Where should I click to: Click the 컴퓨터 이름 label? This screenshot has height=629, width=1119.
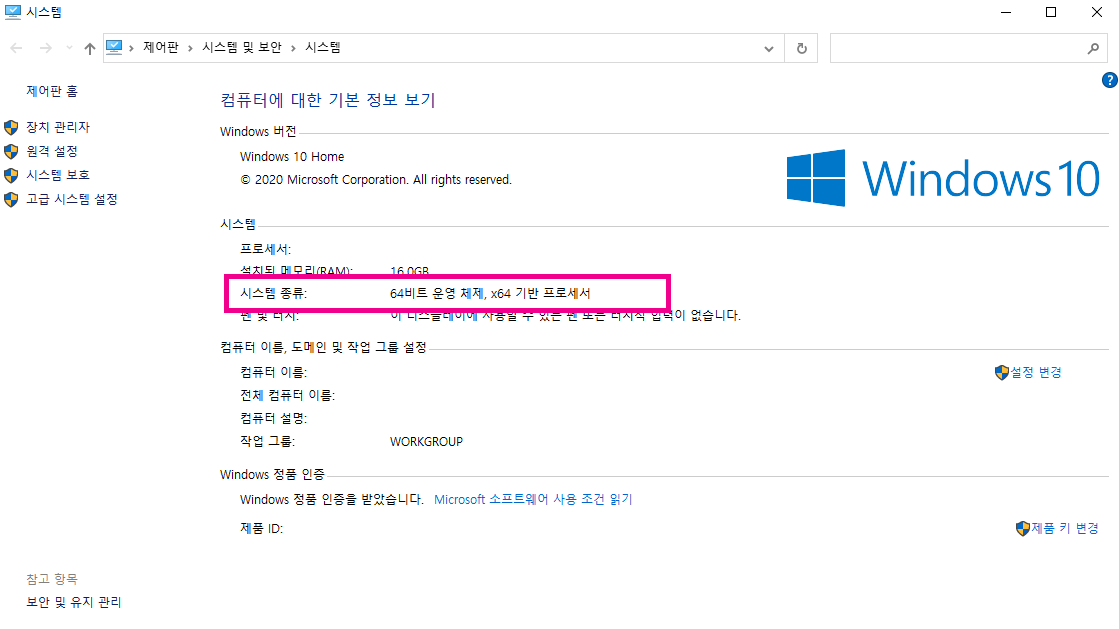273,372
